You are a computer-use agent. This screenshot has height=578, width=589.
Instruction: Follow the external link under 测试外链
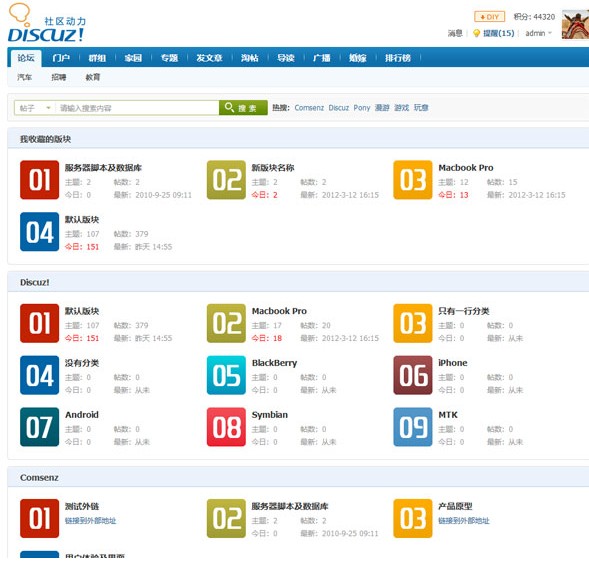[x=91, y=521]
